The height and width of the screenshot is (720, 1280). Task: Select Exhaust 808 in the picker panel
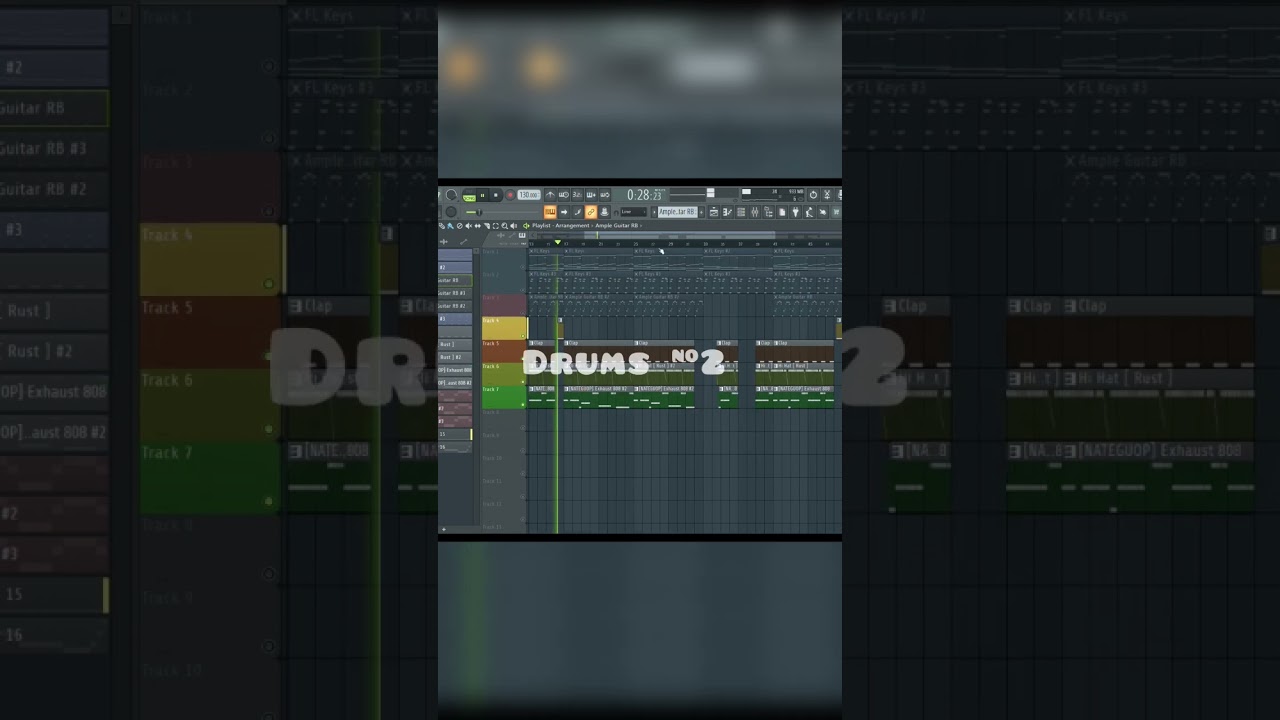tap(454, 369)
